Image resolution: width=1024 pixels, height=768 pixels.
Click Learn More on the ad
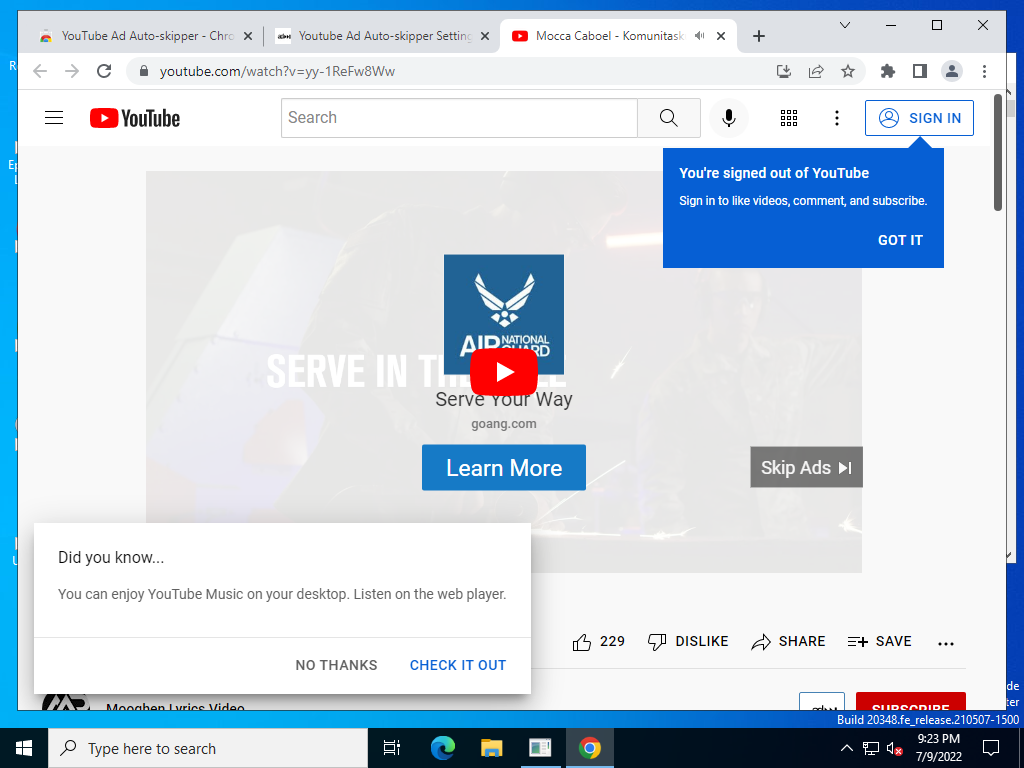(504, 468)
